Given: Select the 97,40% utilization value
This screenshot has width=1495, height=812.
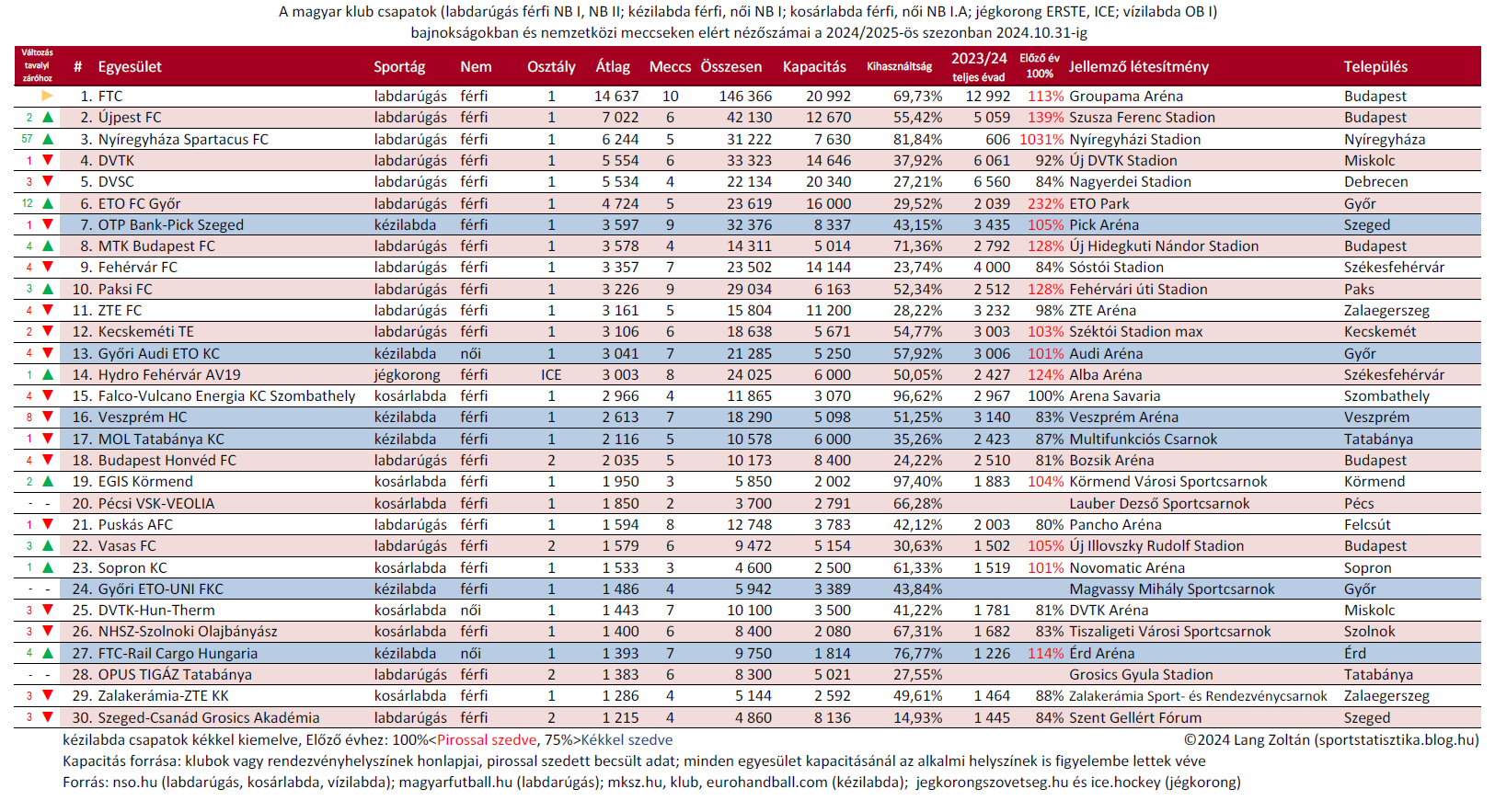Looking at the screenshot, I should [x=917, y=481].
